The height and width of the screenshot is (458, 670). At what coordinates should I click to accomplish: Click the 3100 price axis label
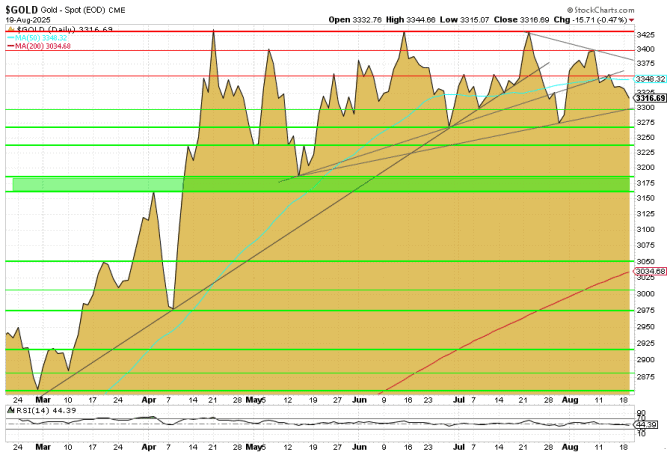pos(645,229)
